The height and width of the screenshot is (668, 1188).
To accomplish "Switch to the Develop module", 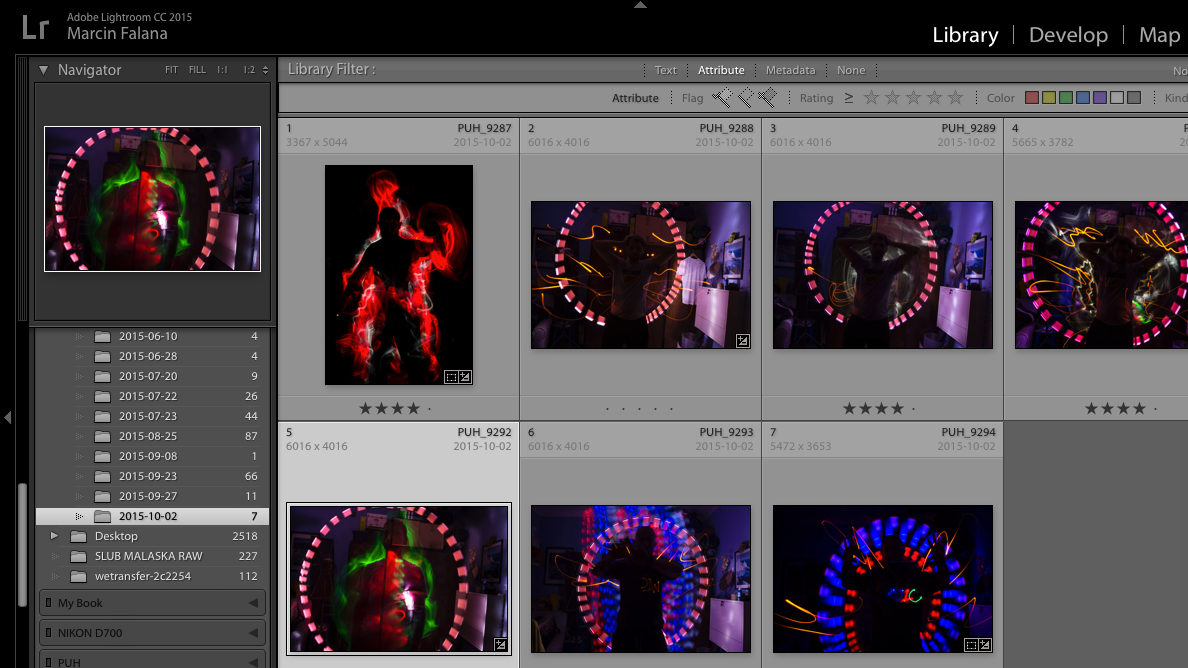I will pyautogui.click(x=1068, y=34).
